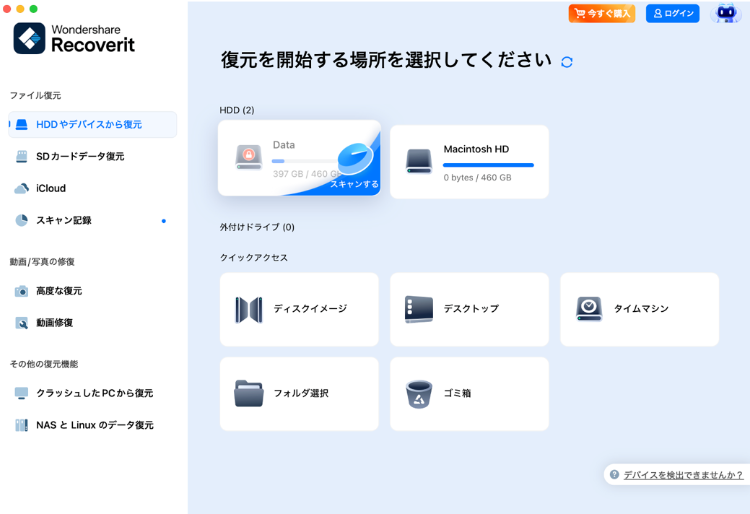
Task: Open the robot assistant avatar icon
Action: (x=726, y=13)
